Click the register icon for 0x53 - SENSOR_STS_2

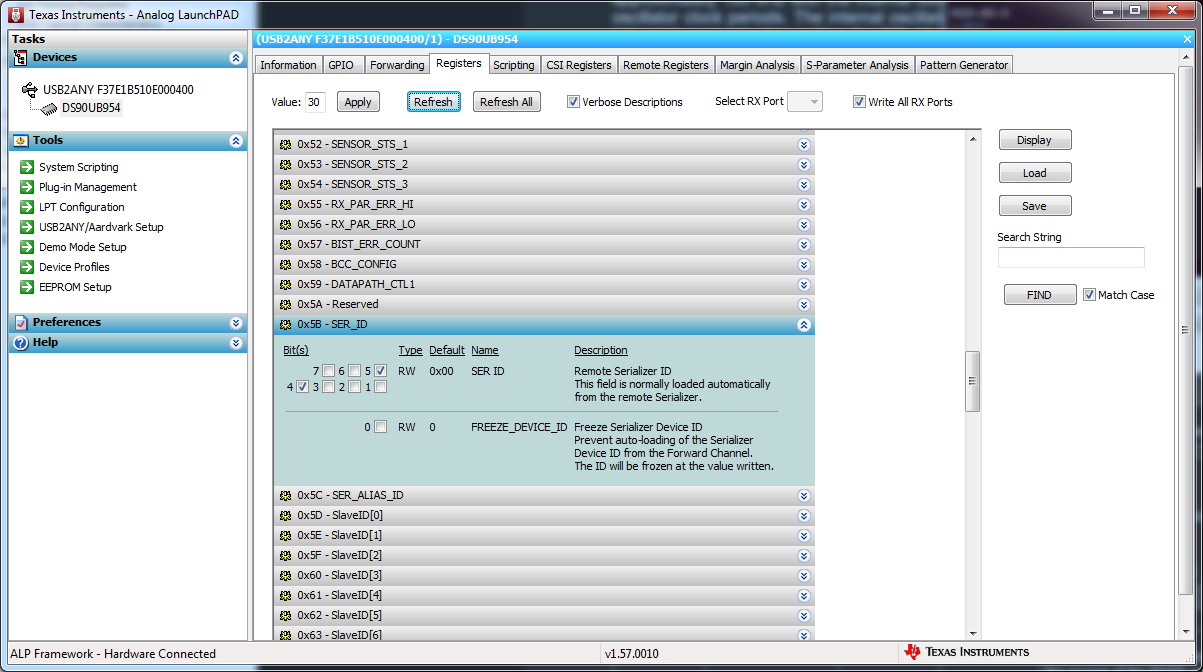[x=285, y=164]
